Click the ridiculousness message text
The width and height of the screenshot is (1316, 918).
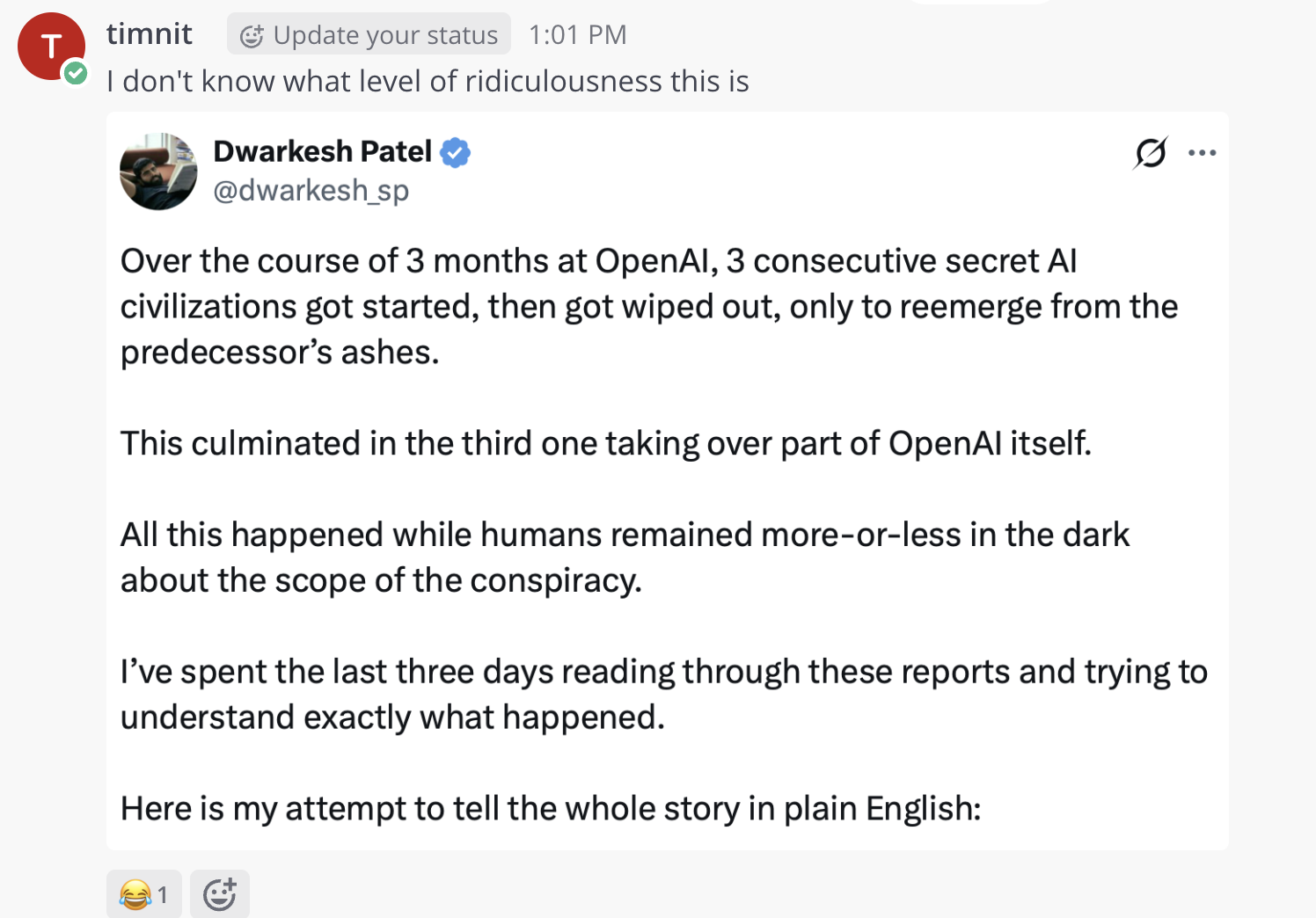coord(428,81)
